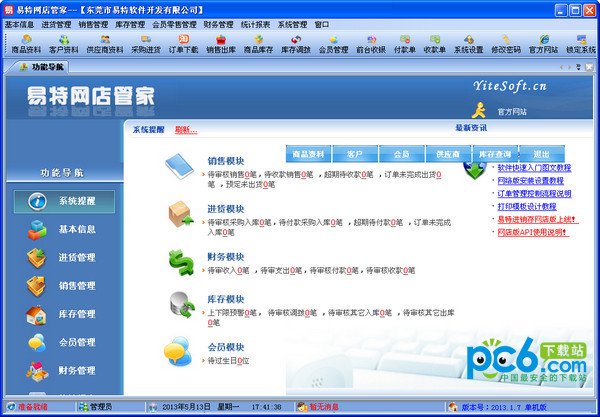Click the 商品资料 quick button
The image size is (600, 417).
point(308,154)
